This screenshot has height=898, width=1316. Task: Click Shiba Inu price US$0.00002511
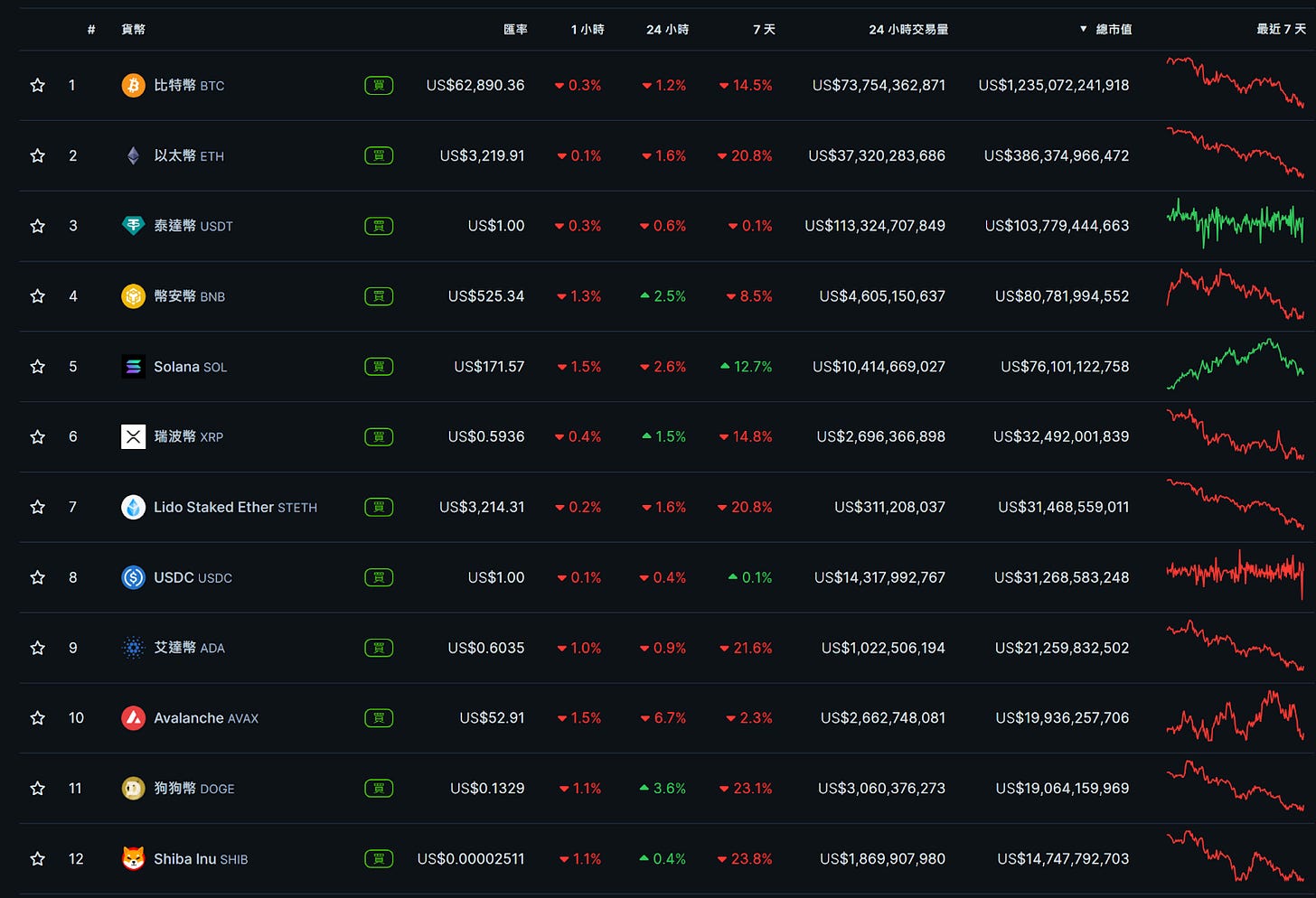(471, 858)
